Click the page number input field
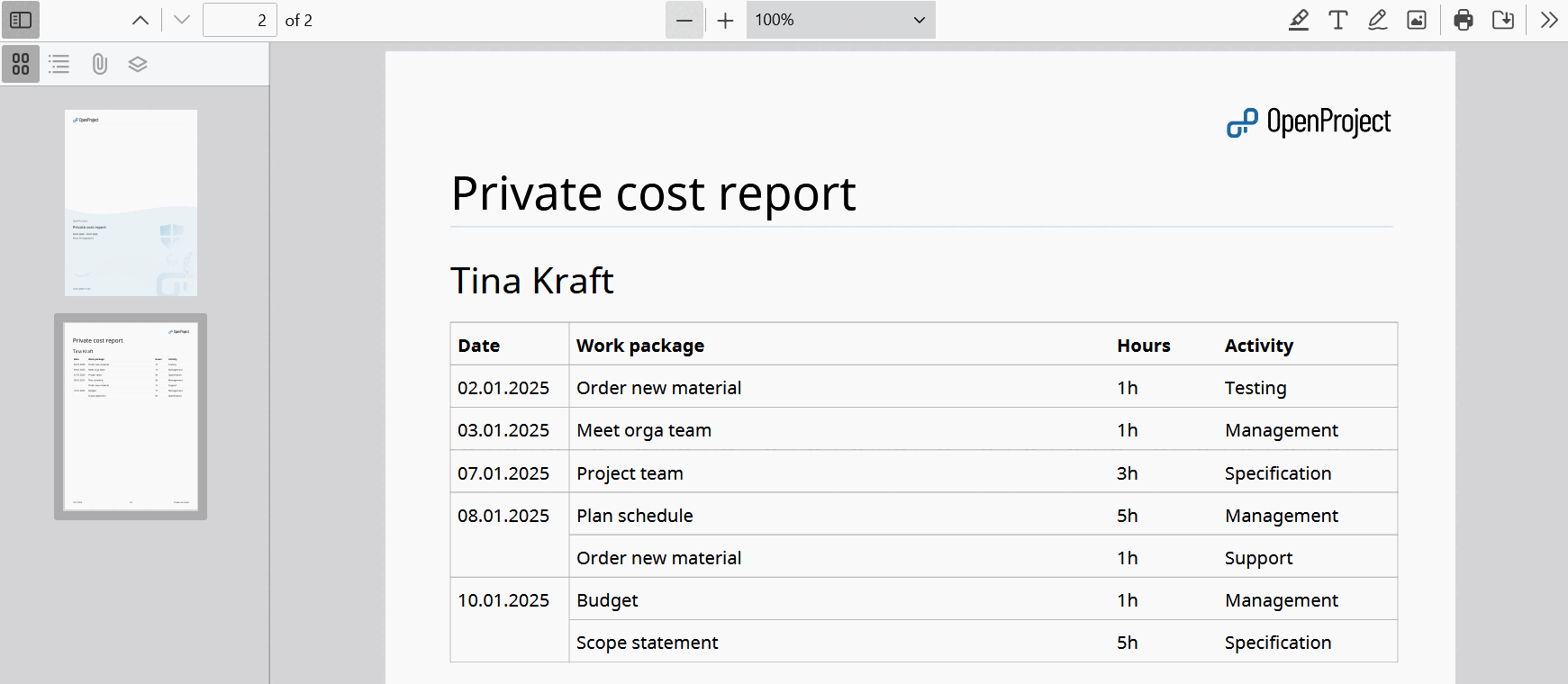 click(240, 20)
